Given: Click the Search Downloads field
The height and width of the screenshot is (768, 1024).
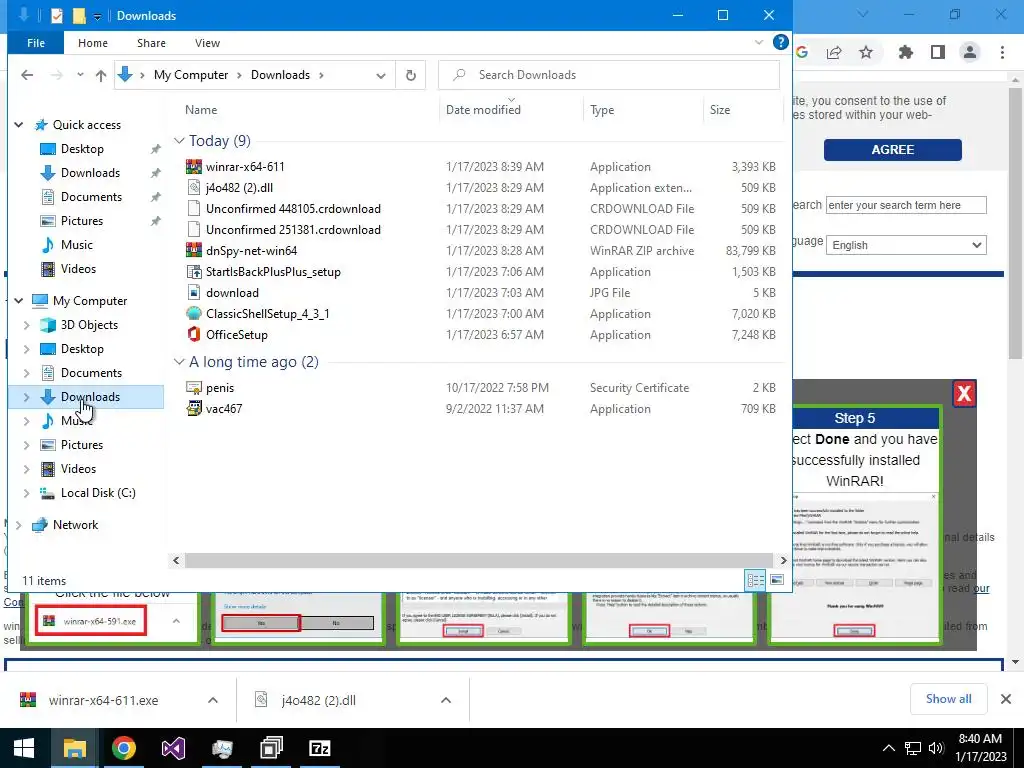Looking at the screenshot, I should click(x=609, y=75).
